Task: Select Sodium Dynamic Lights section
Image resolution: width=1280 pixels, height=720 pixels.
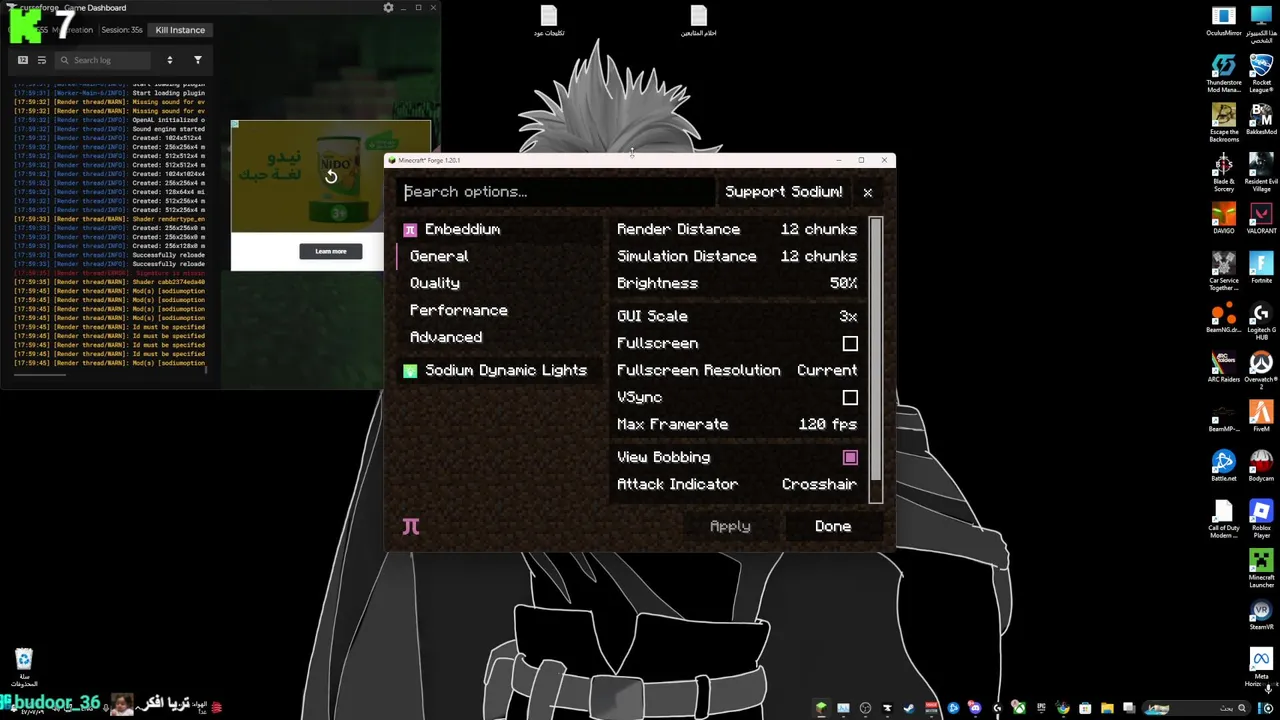Action: click(496, 370)
